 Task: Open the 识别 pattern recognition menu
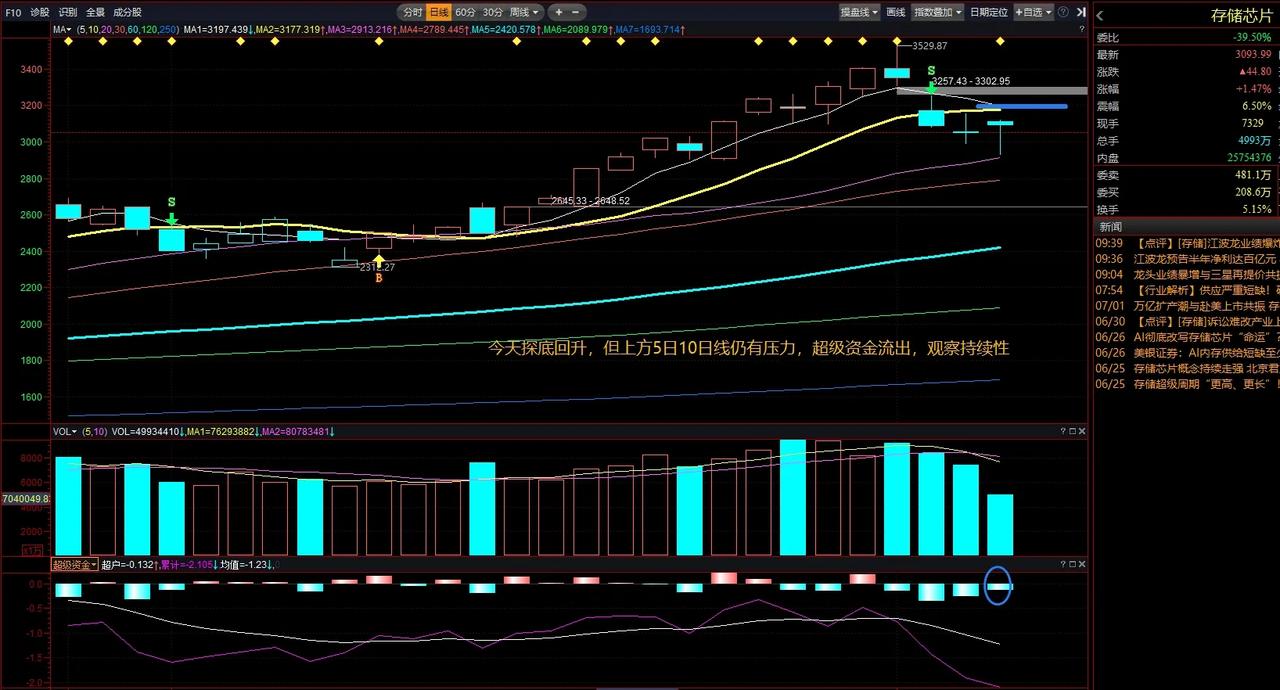coord(68,12)
